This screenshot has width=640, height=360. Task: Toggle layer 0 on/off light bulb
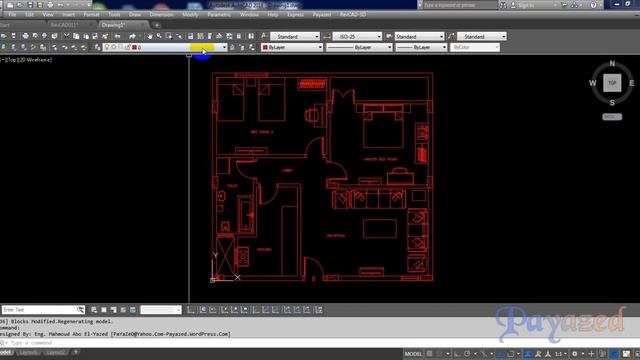pyautogui.click(x=107, y=47)
